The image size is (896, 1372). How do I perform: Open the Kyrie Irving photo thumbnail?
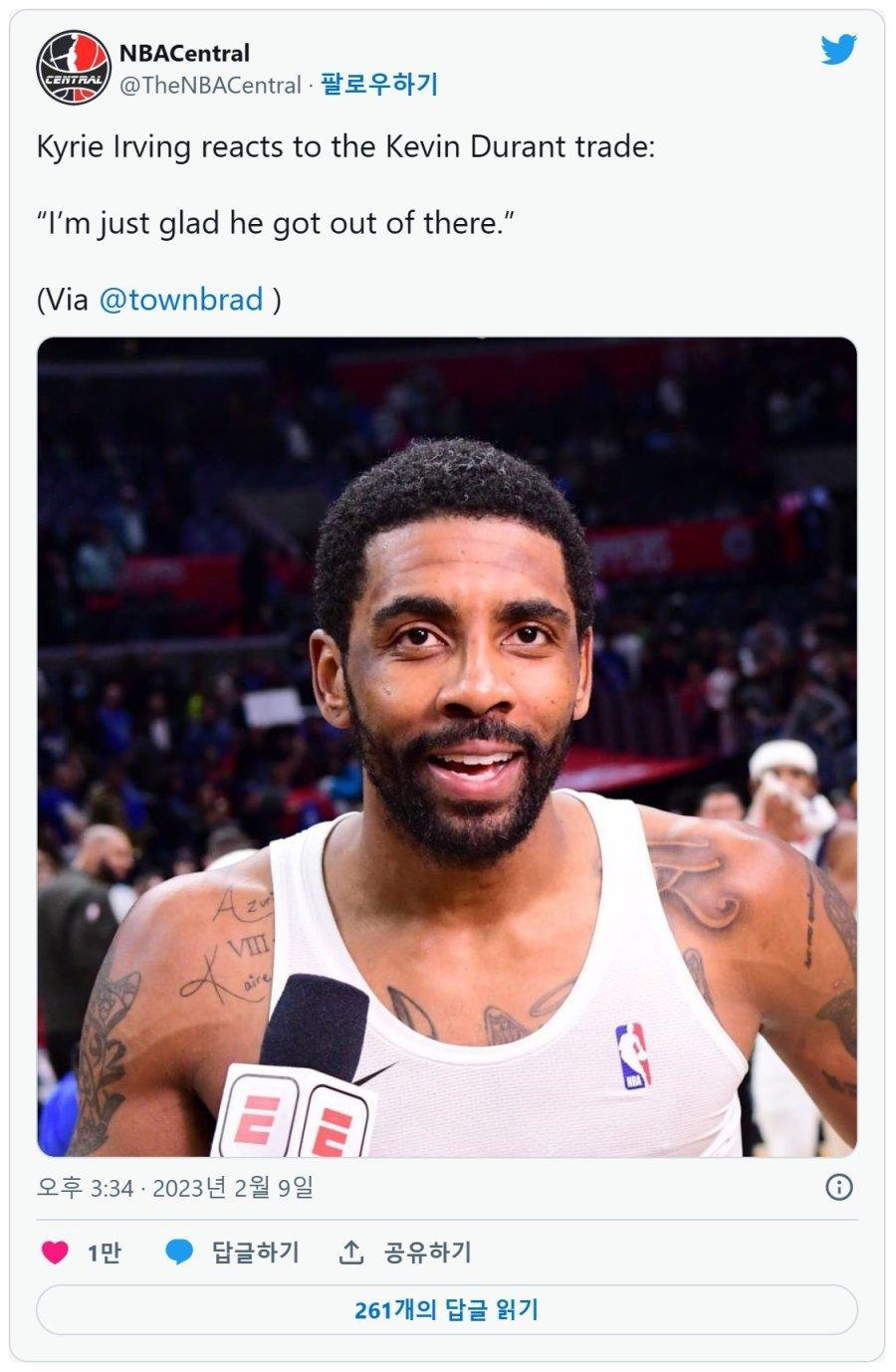pos(447,747)
